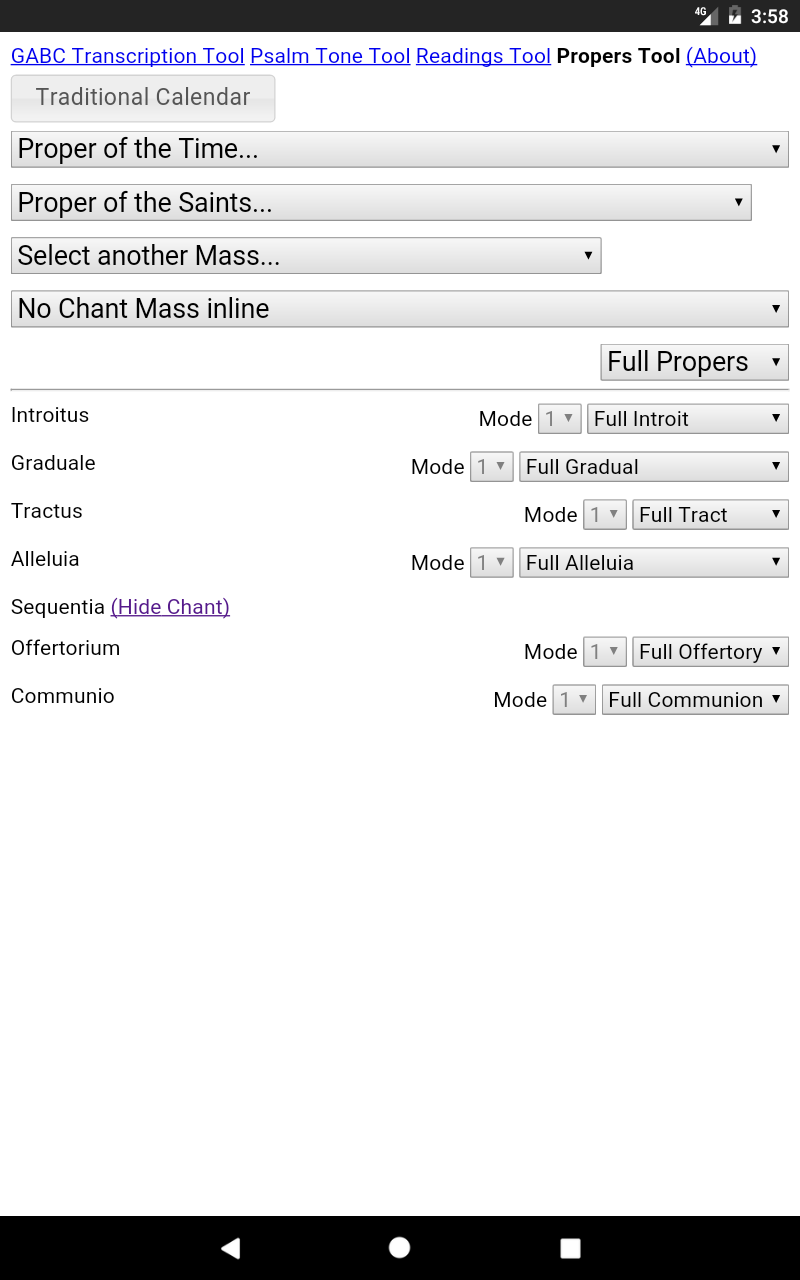Open the "(About)" page
The image size is (800, 1280).
(x=721, y=56)
